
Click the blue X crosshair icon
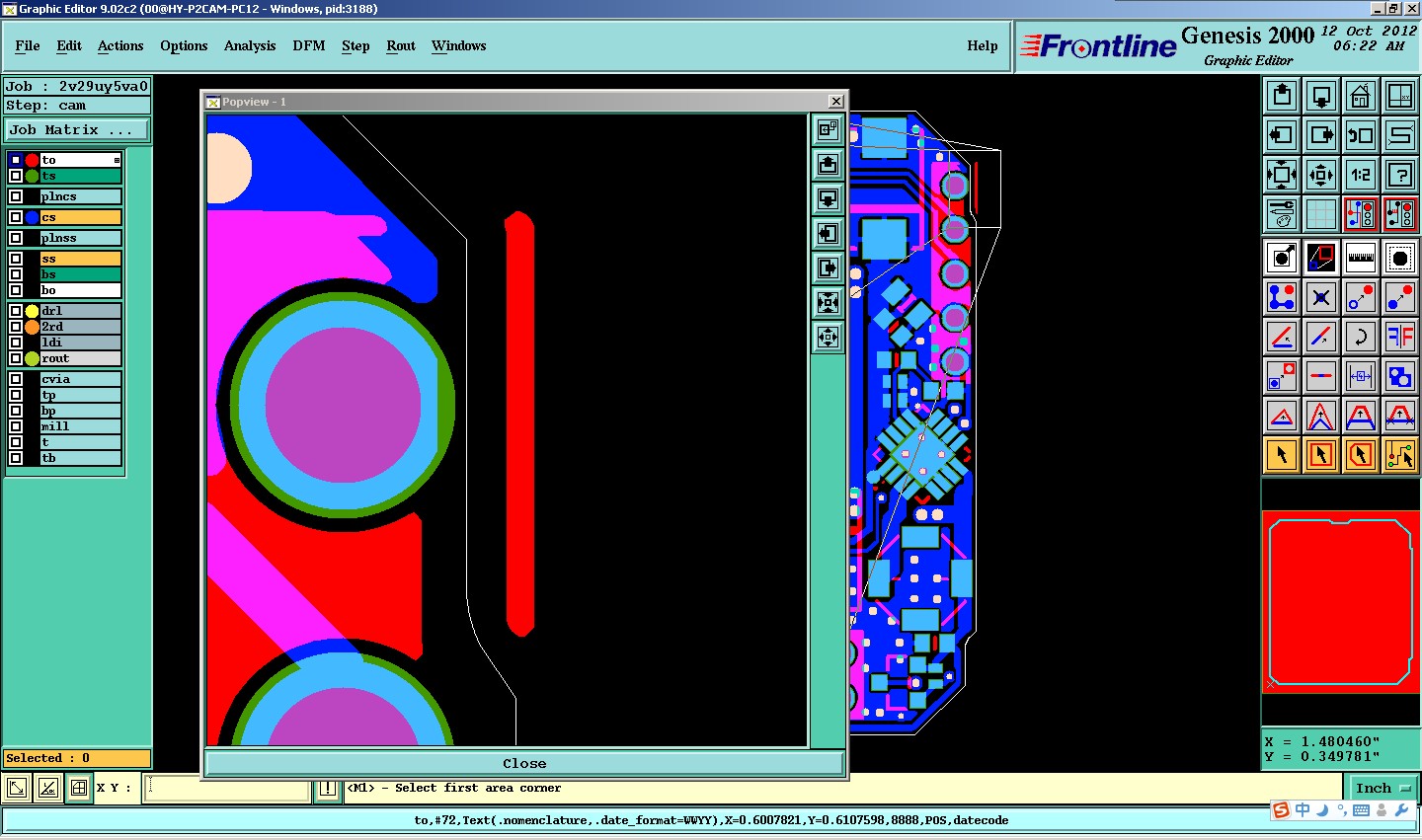[1321, 297]
